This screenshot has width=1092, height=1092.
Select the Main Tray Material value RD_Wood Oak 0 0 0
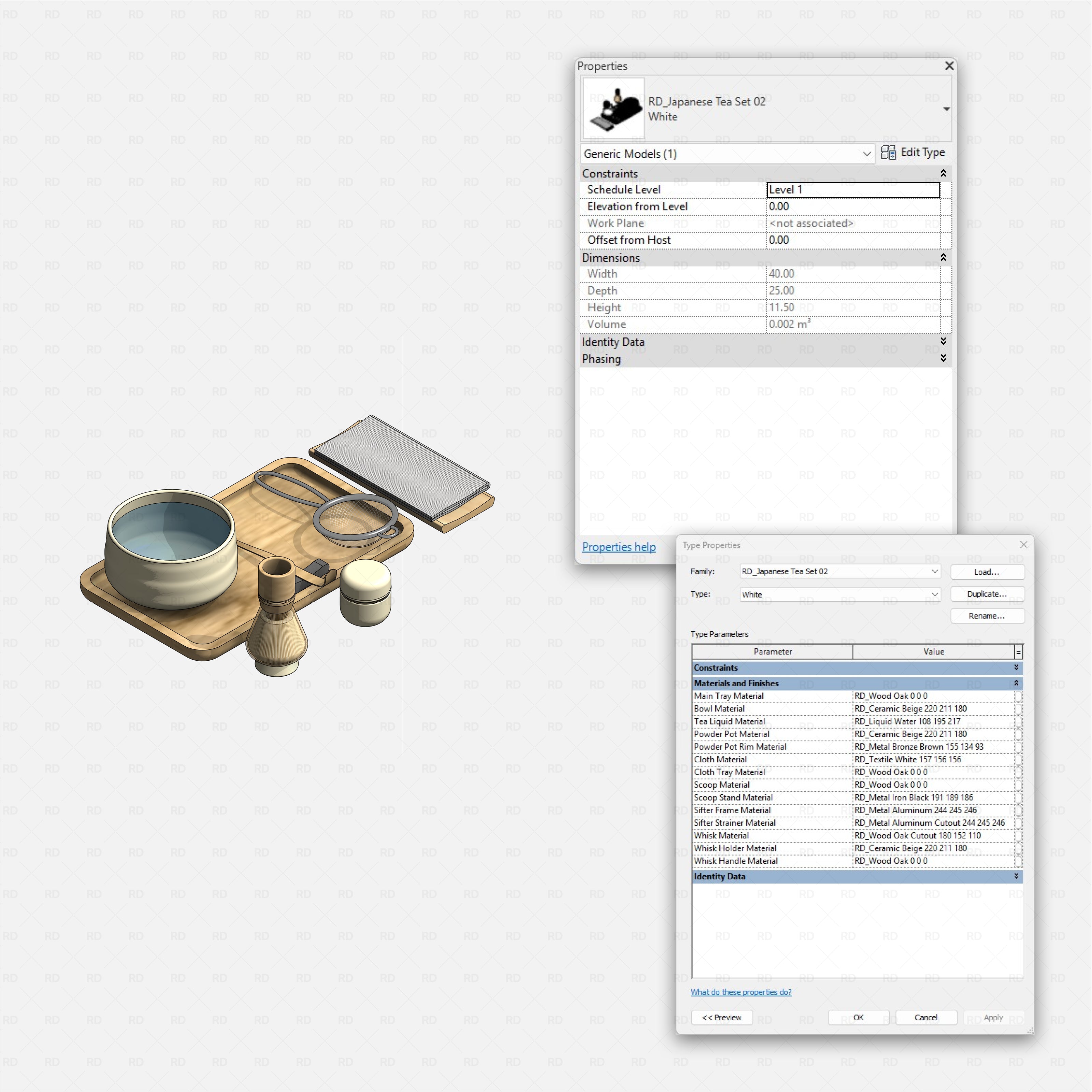pyautogui.click(x=934, y=696)
